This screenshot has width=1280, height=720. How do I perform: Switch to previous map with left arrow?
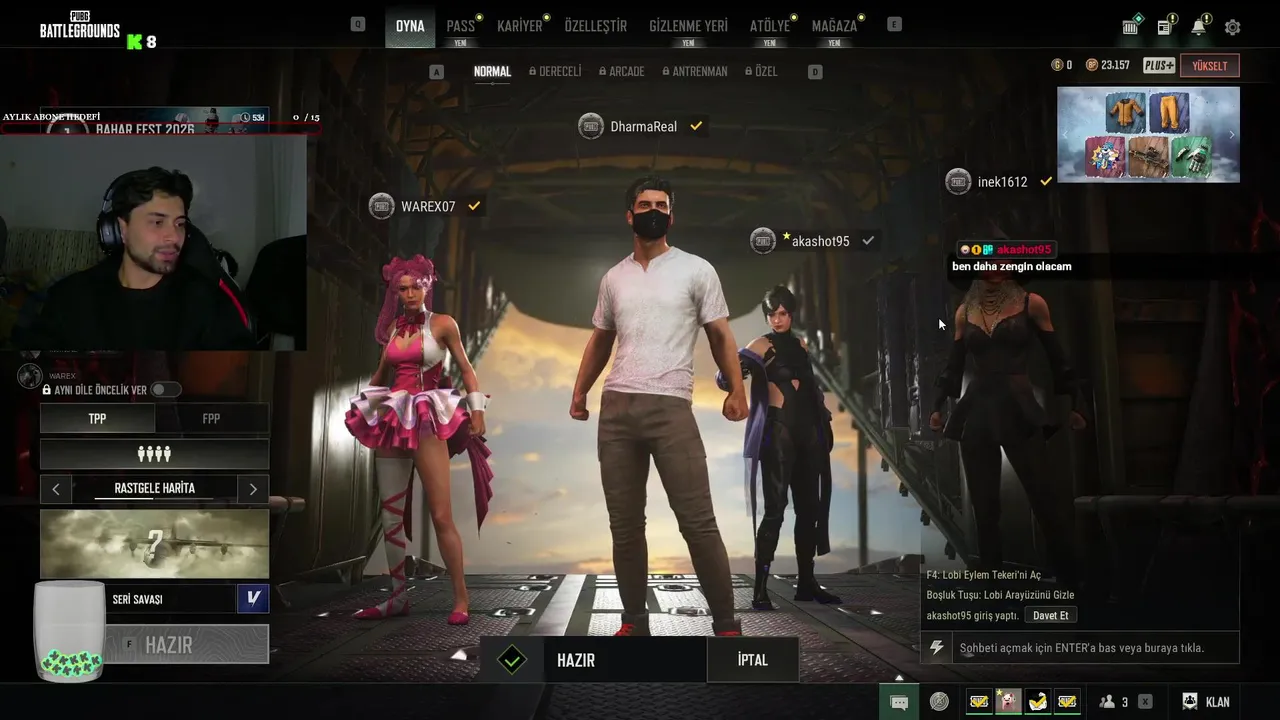pyautogui.click(x=56, y=489)
